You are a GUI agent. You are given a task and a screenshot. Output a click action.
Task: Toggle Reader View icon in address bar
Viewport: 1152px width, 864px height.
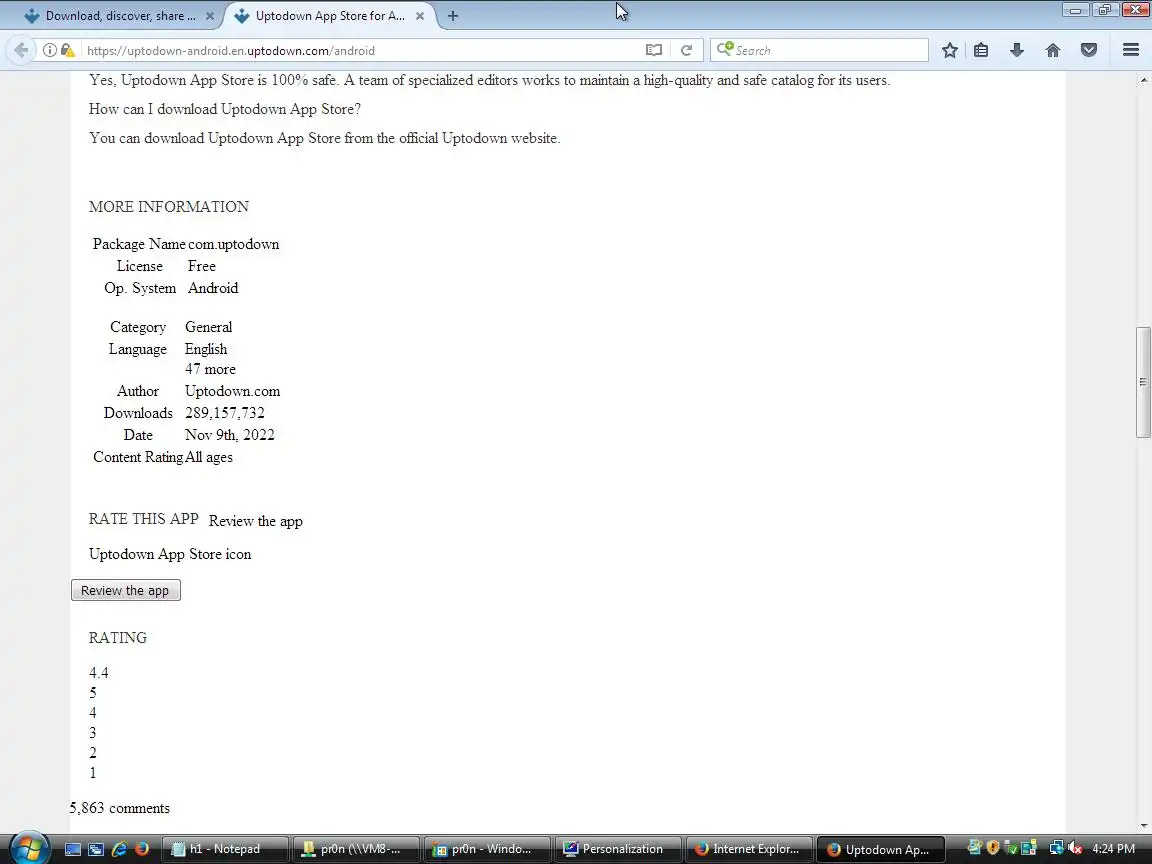654,50
